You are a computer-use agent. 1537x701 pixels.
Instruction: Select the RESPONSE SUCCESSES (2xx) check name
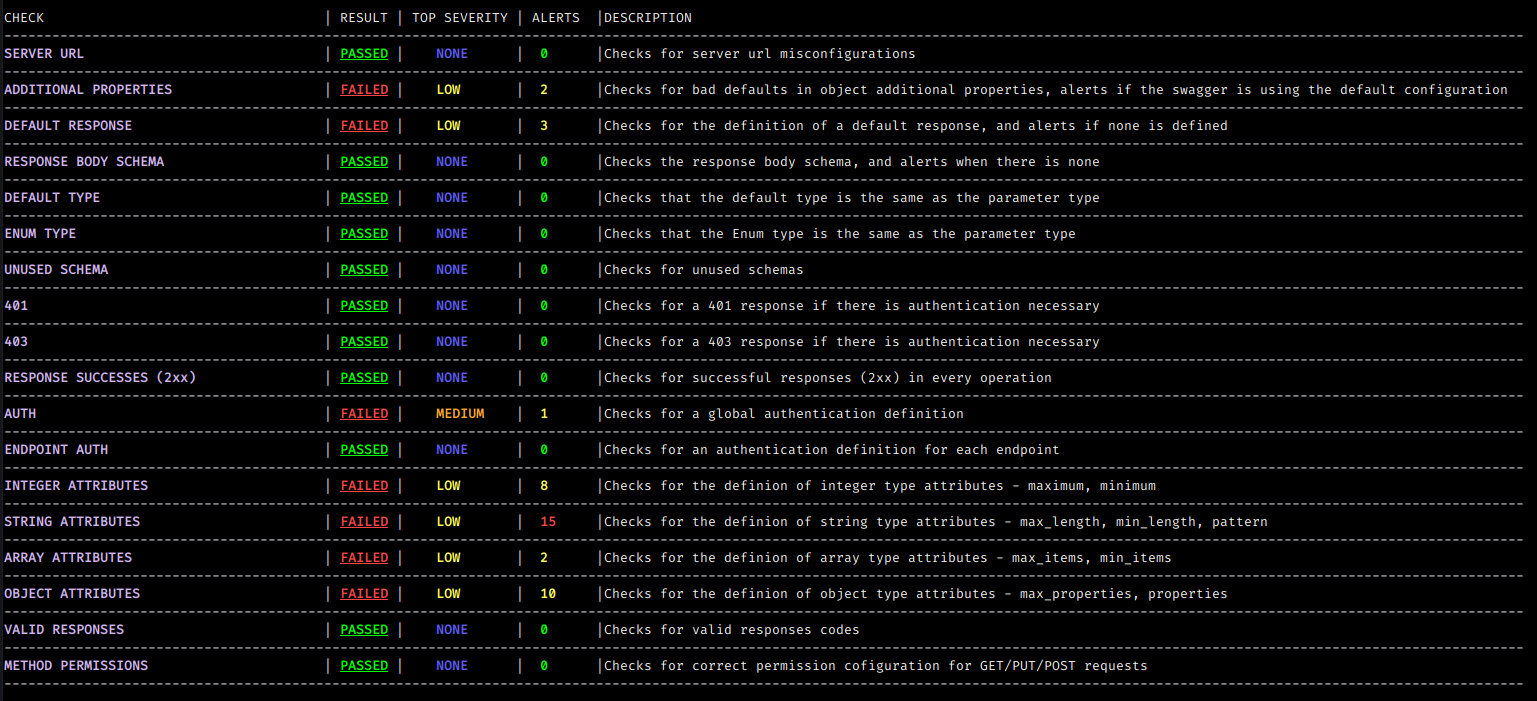coord(100,378)
